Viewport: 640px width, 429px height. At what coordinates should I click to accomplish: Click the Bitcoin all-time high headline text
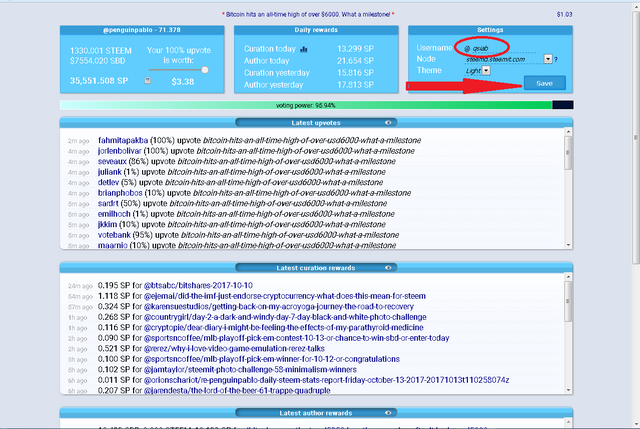[308, 14]
